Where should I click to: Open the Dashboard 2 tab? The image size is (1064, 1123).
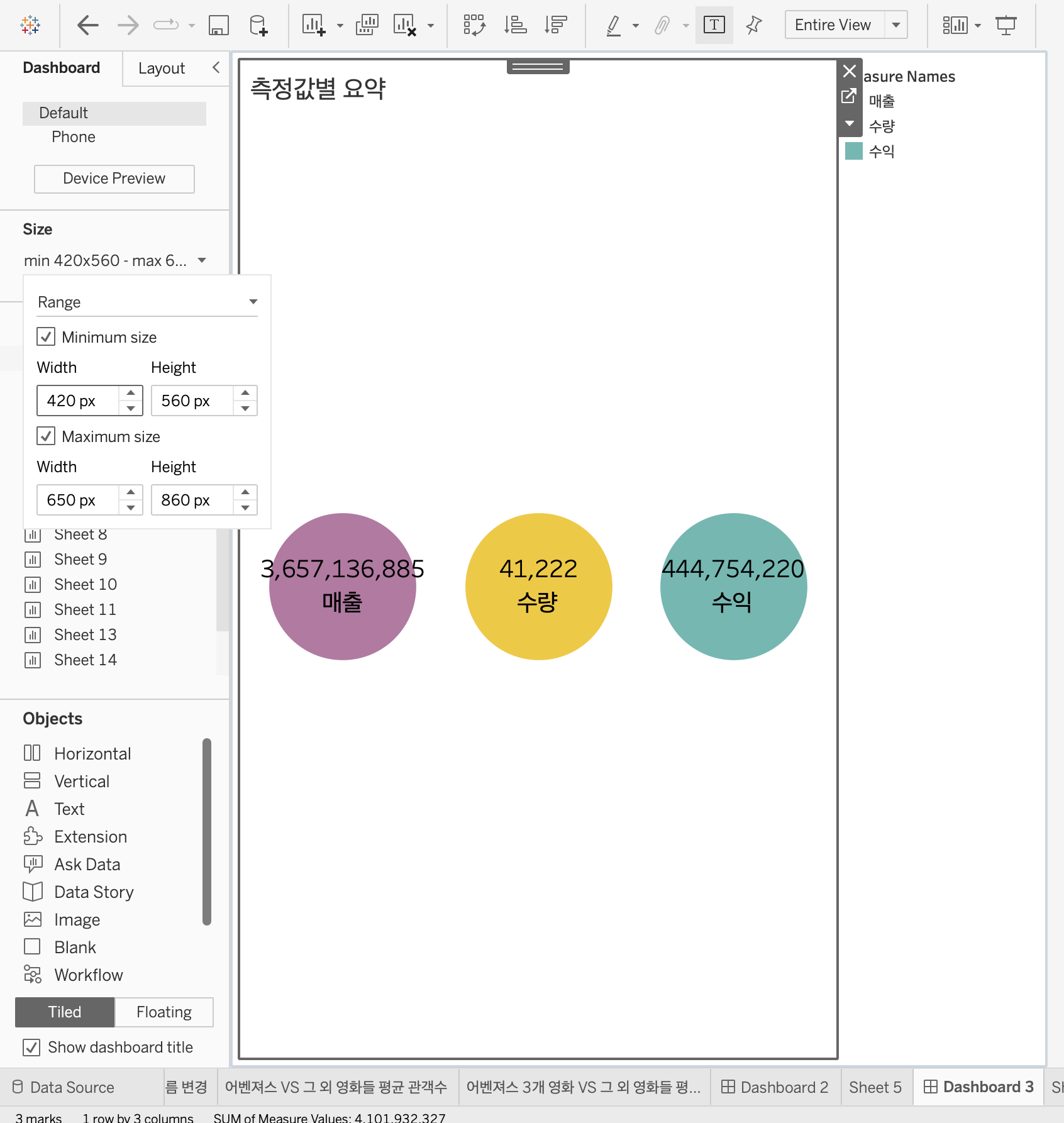(x=775, y=1087)
